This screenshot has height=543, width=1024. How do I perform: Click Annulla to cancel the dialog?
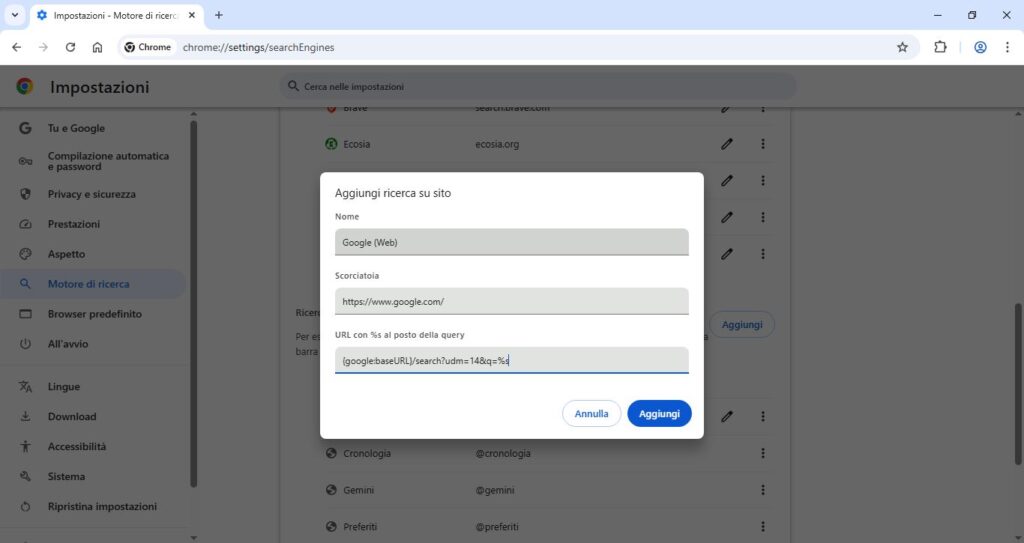[x=591, y=413]
